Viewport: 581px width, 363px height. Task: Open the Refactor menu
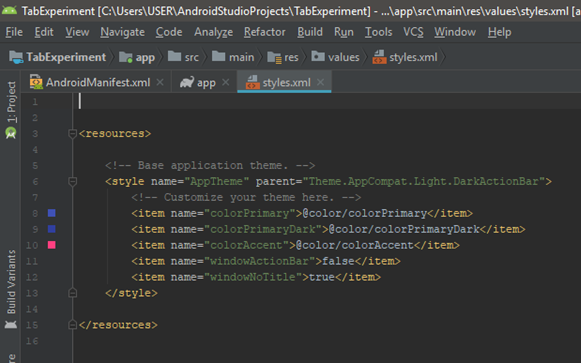coord(265,32)
